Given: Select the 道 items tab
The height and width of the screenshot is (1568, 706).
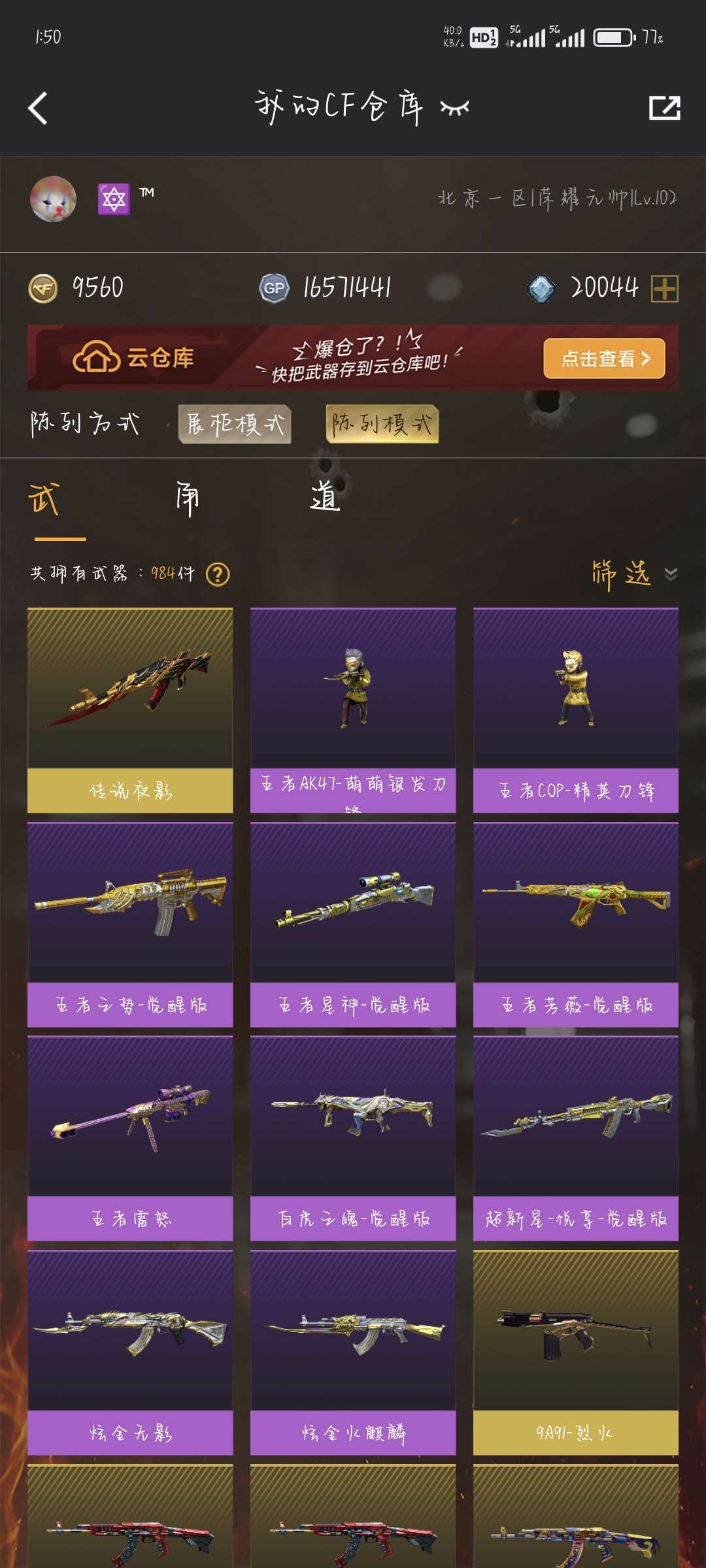Looking at the screenshot, I should click(325, 497).
